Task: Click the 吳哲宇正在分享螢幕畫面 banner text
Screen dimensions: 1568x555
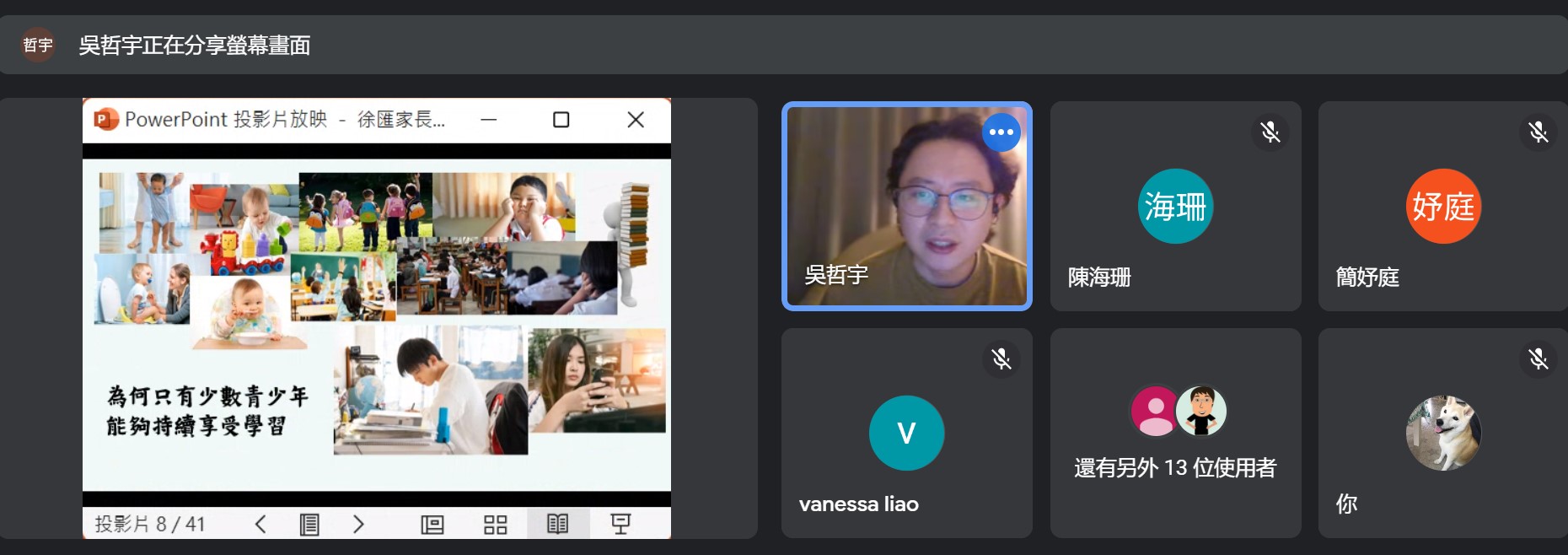Action: (195, 46)
